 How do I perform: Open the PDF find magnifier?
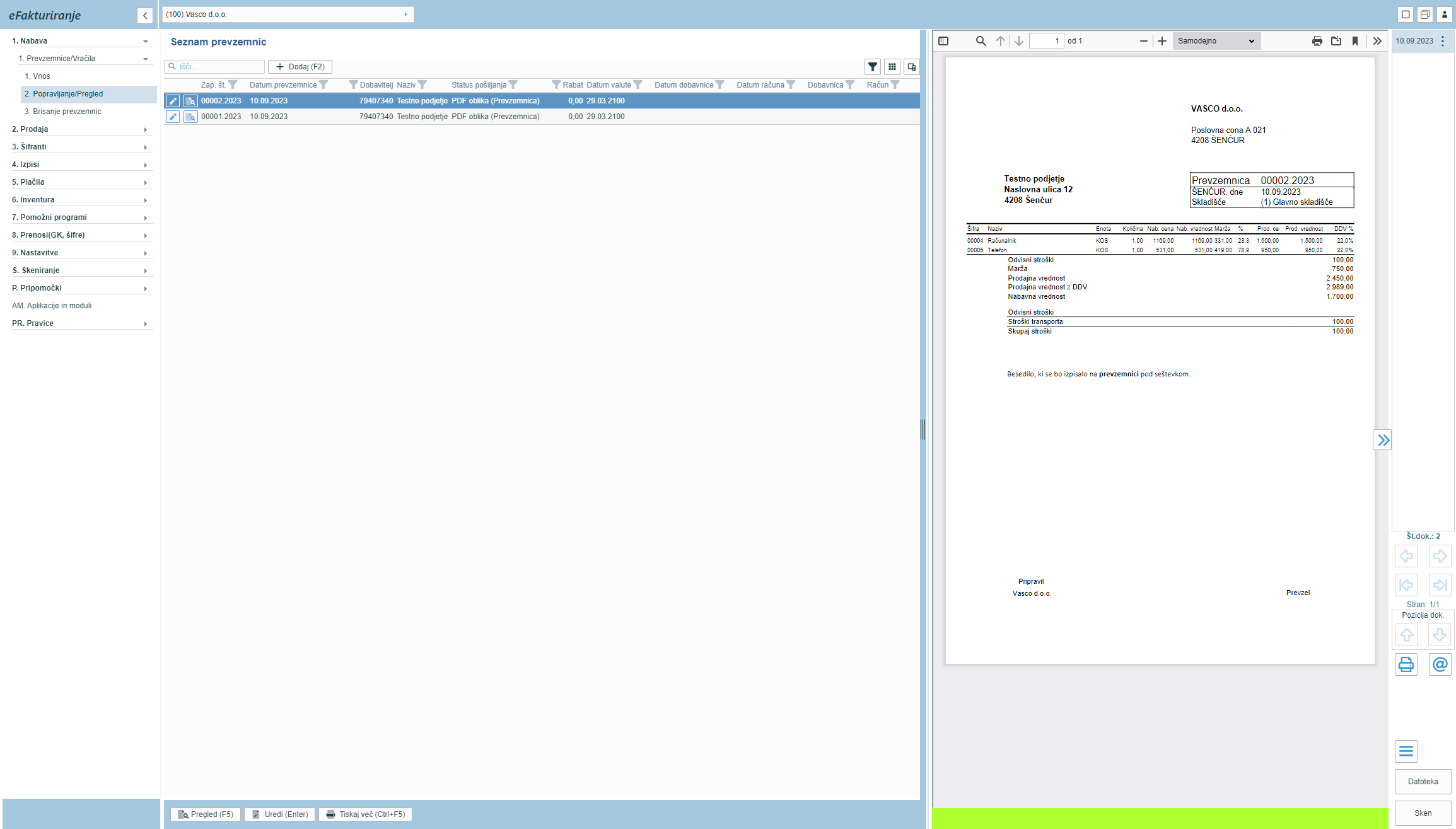(981, 41)
